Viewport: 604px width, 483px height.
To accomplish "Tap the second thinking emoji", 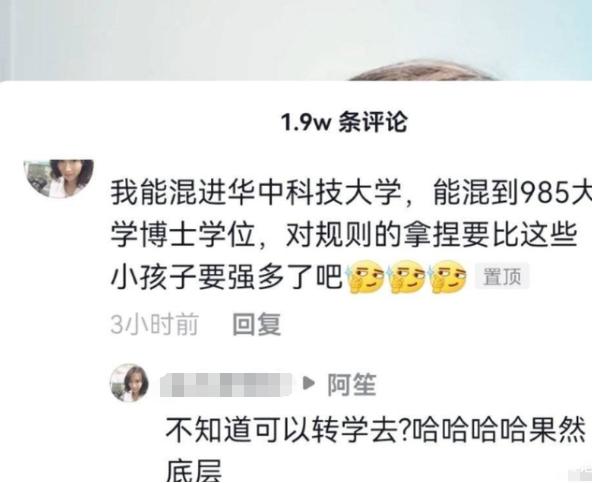I will coord(406,277).
